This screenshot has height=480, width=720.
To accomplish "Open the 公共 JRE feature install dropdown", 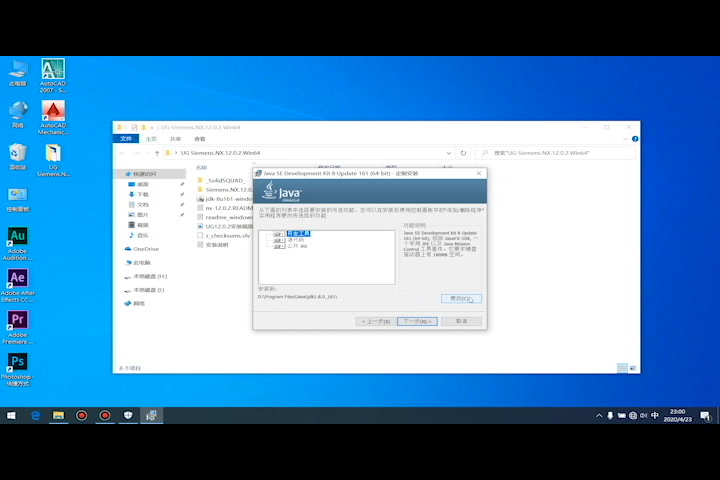I will tap(280, 246).
